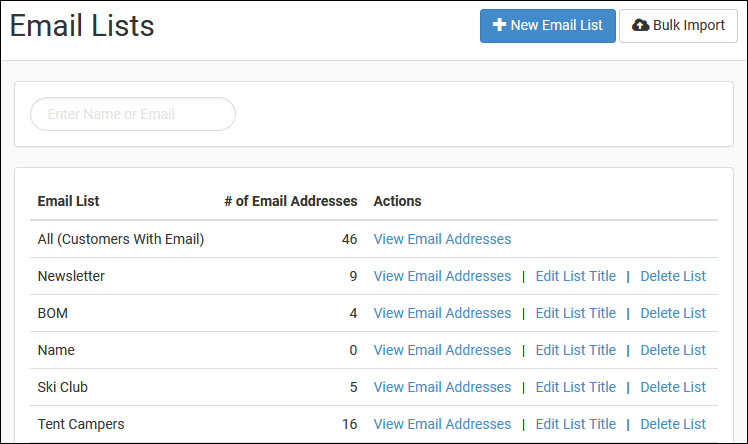Delete the BOM list
Screen dimensions: 748x444
pos(673,313)
